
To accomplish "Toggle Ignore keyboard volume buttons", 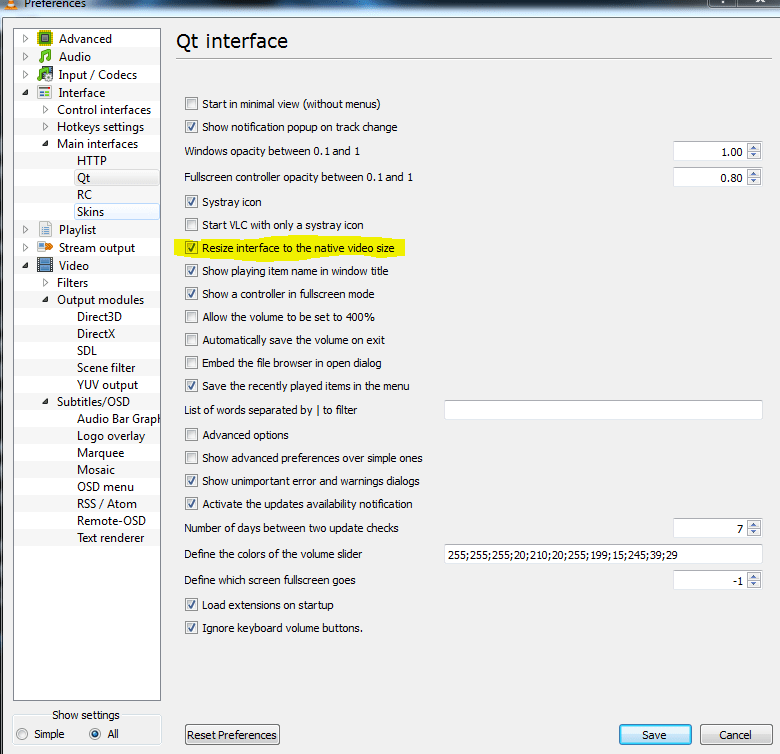I will coord(191,628).
